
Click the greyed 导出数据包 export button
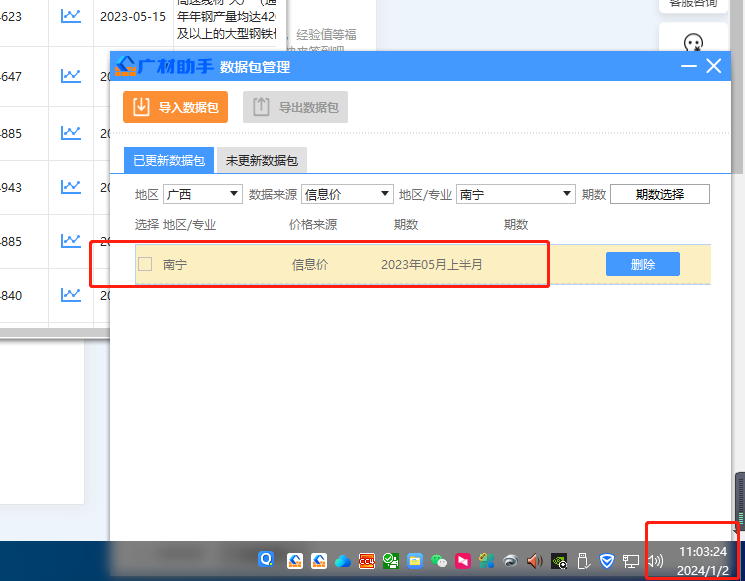point(295,107)
